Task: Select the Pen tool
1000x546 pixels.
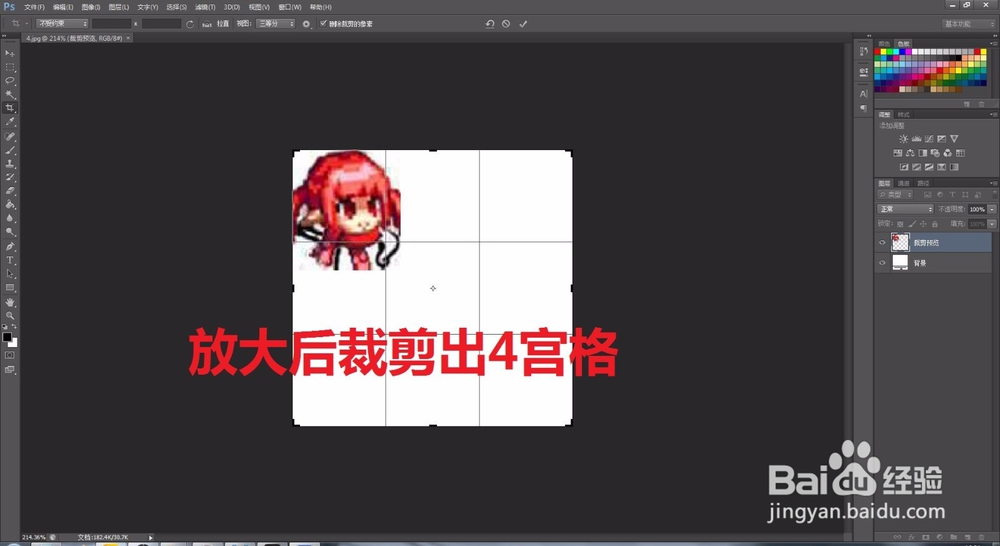Action: (10, 246)
